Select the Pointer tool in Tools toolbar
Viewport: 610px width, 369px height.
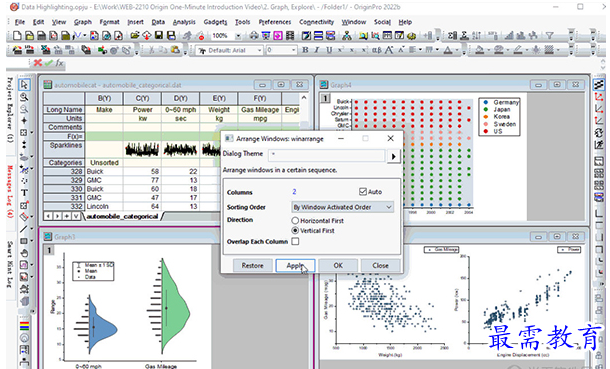(x=24, y=84)
